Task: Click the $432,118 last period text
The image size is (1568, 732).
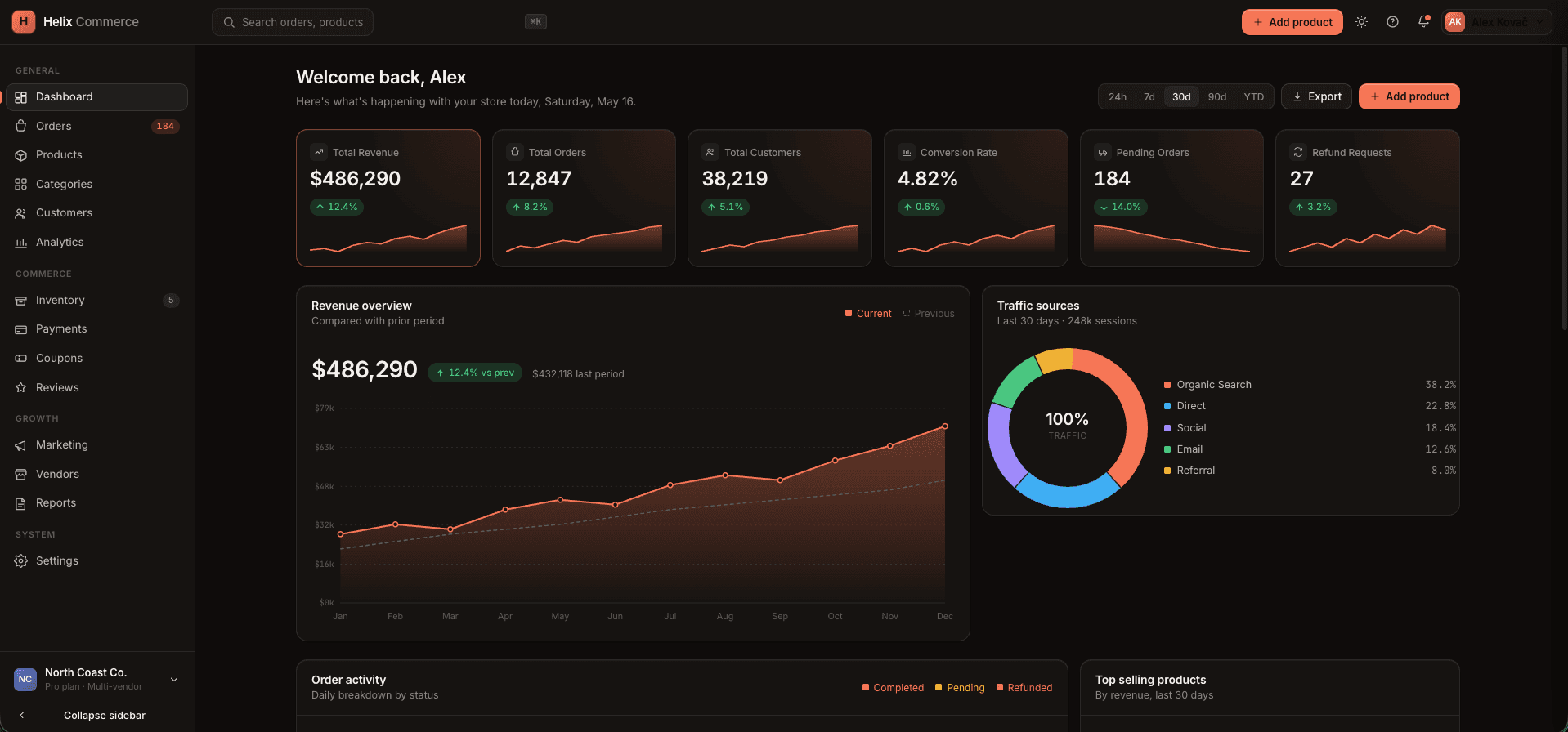Action: tap(578, 374)
